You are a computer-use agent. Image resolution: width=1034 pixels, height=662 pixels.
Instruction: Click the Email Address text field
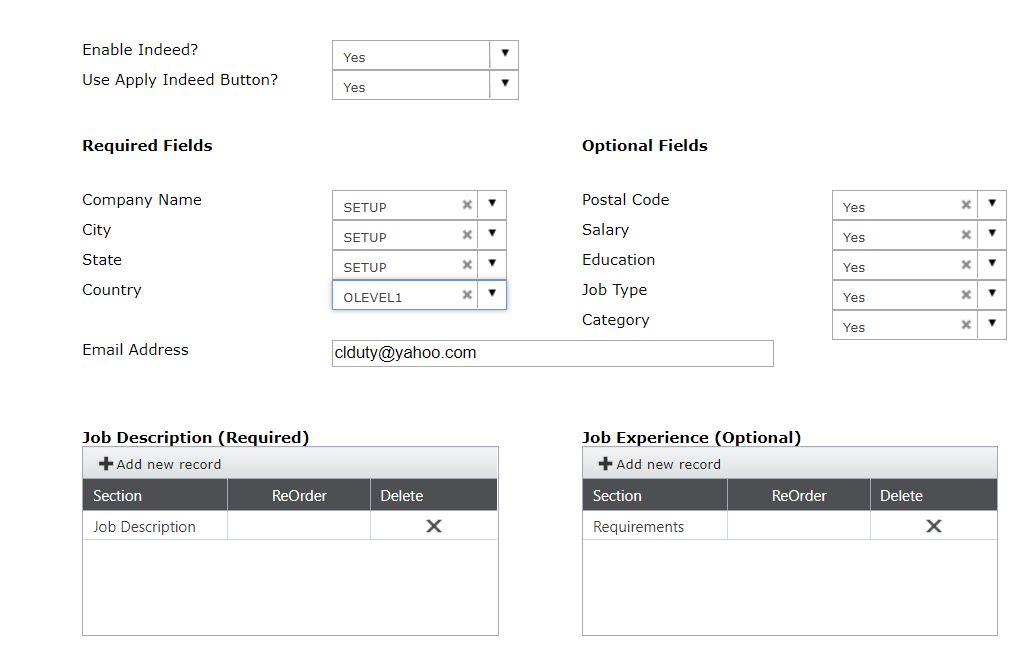click(x=552, y=353)
